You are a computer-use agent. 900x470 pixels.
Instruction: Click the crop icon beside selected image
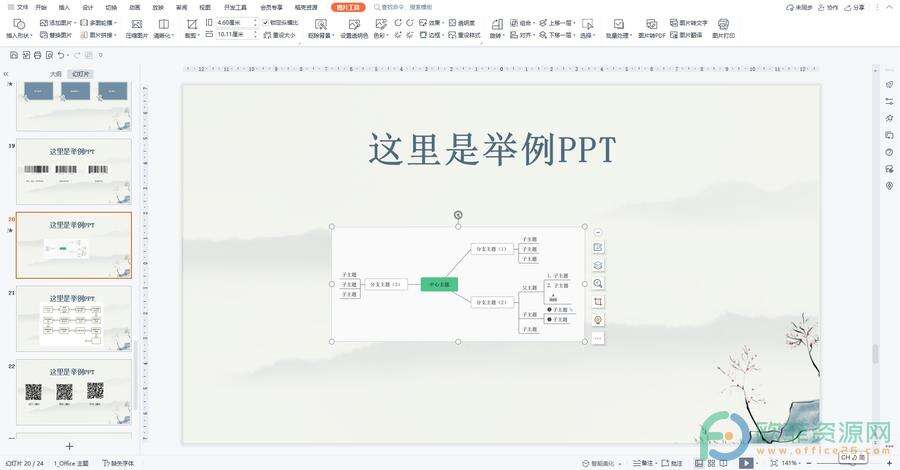[x=598, y=302]
